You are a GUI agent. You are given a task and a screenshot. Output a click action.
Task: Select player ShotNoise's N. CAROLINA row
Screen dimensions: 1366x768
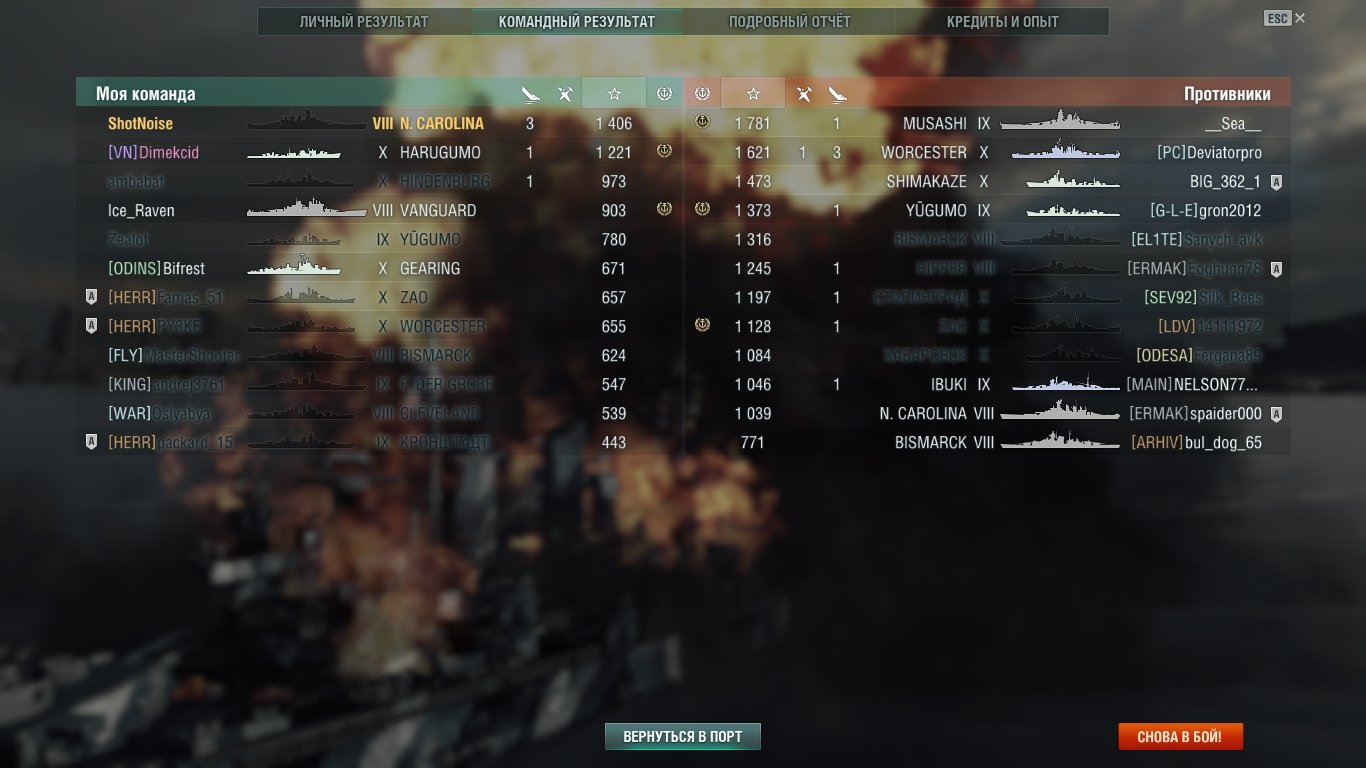pos(379,124)
